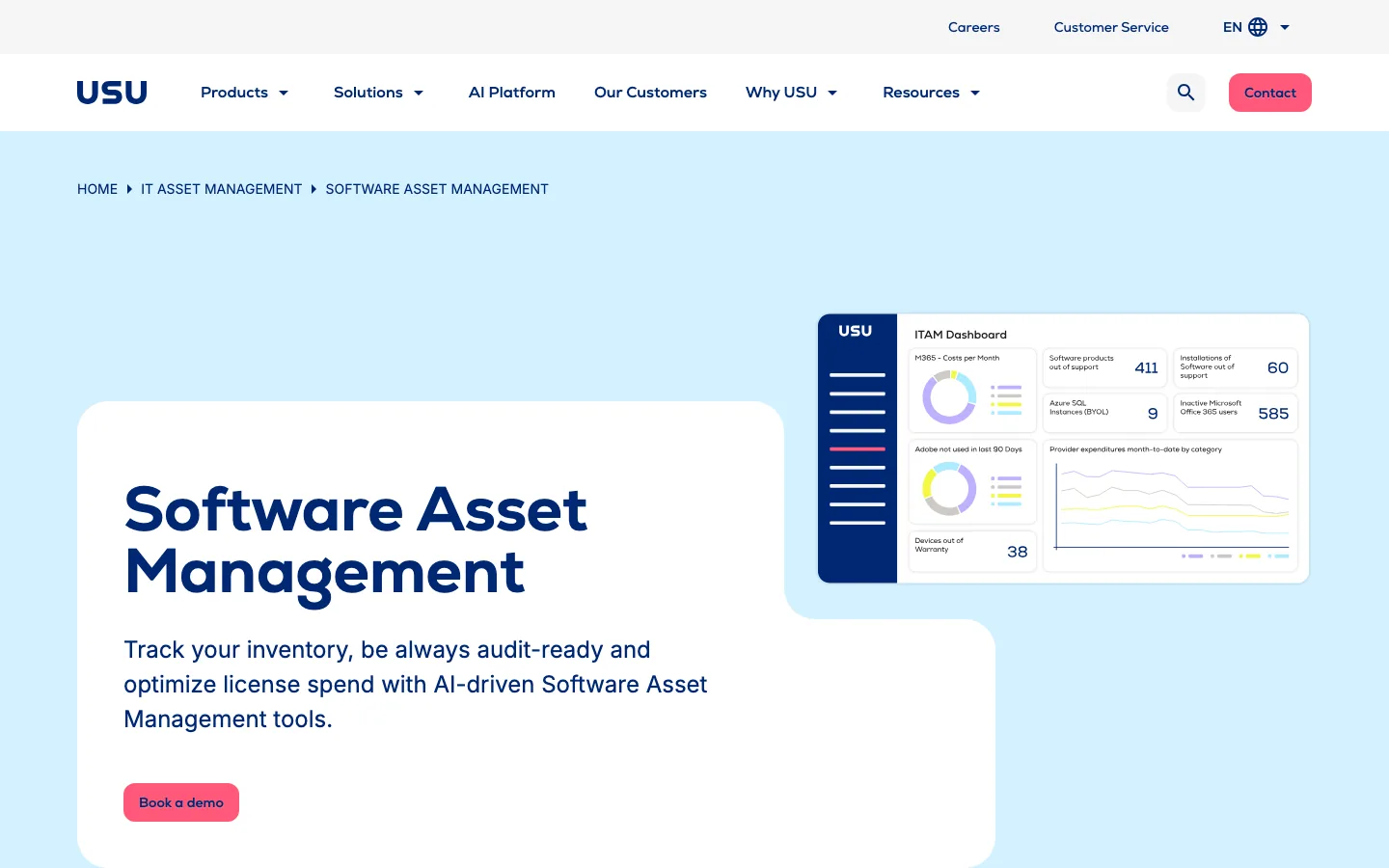The width and height of the screenshot is (1389, 868).
Task: Expand the Products dropdown arrow
Action: [x=284, y=93]
